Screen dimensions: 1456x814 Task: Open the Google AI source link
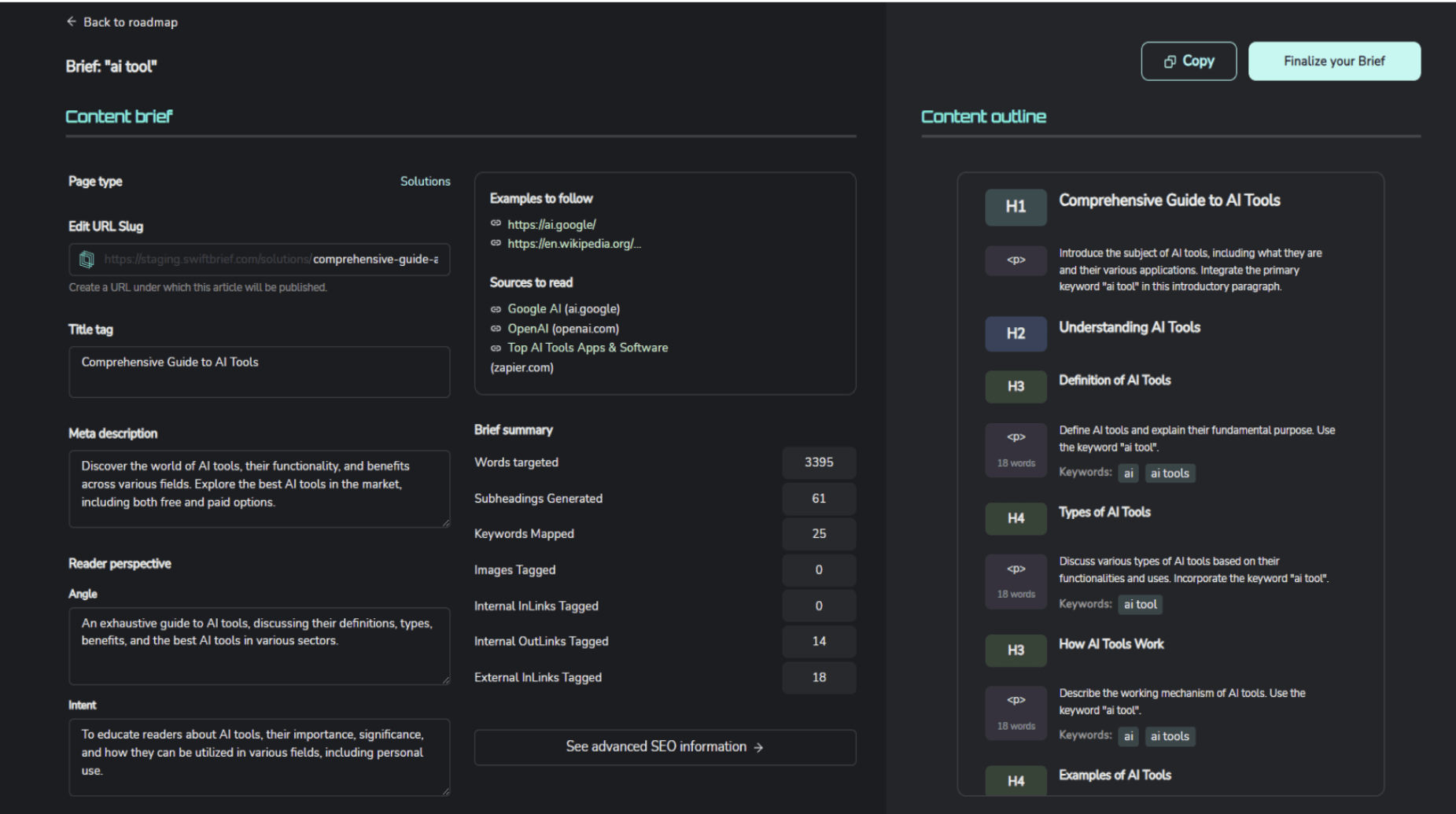563,308
